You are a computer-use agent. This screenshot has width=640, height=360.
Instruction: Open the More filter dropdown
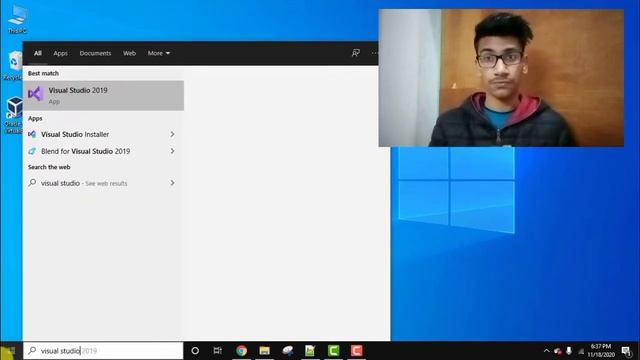[159, 53]
